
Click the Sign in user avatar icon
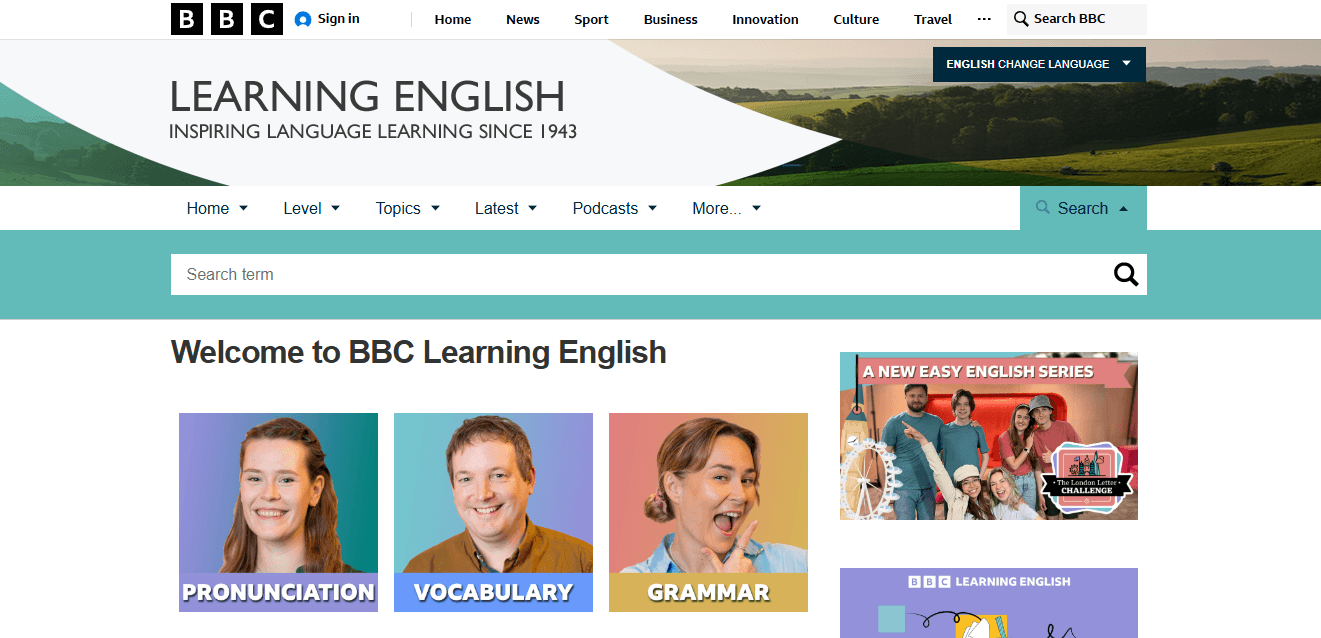tap(303, 19)
